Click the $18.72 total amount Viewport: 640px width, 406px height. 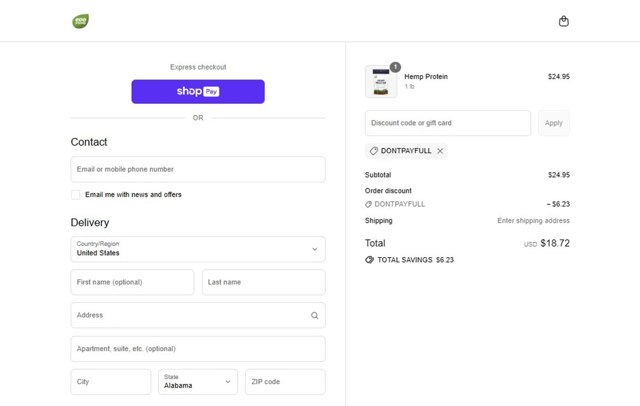click(555, 243)
